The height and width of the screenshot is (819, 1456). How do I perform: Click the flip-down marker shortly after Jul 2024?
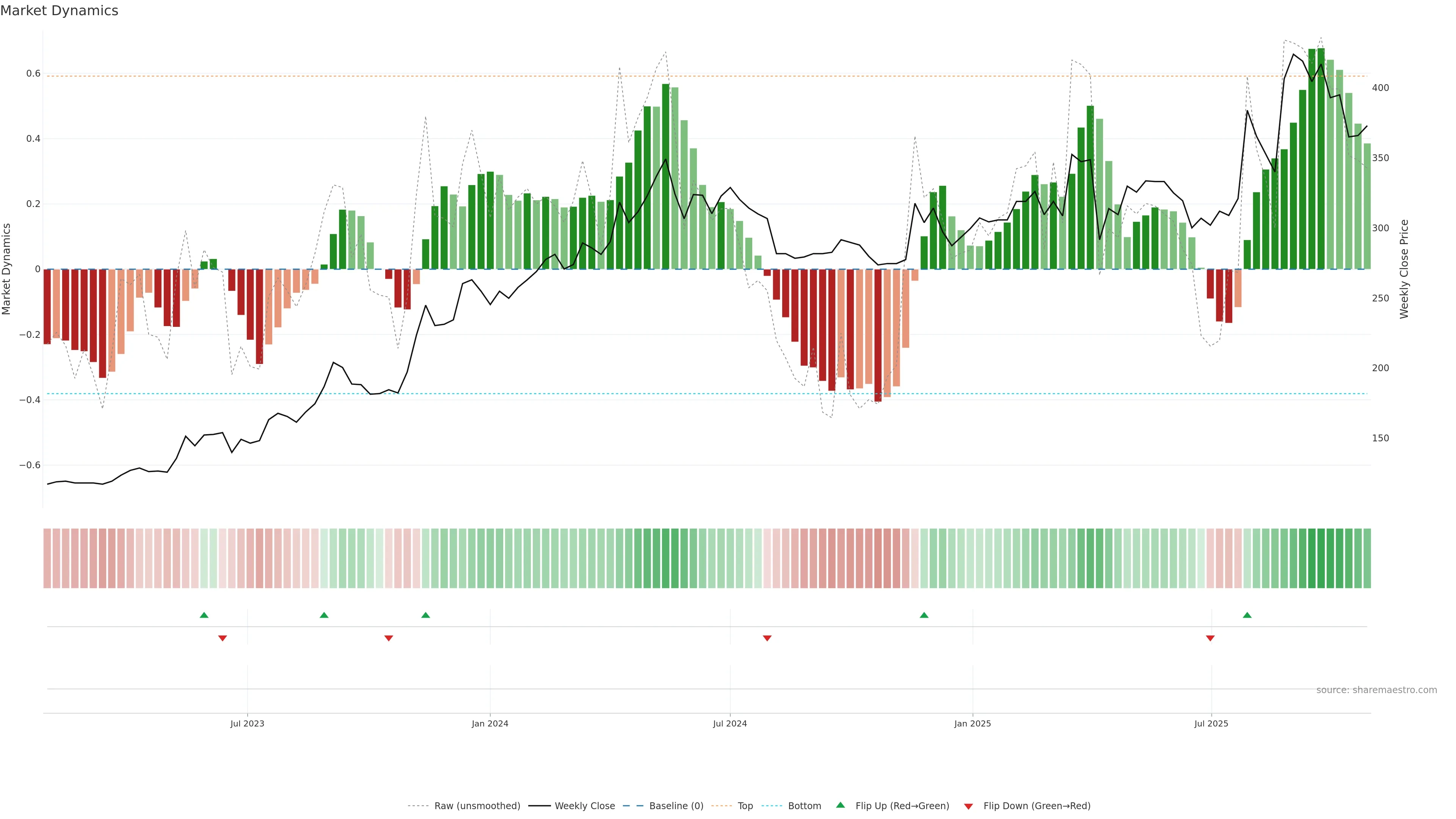pos(767,638)
